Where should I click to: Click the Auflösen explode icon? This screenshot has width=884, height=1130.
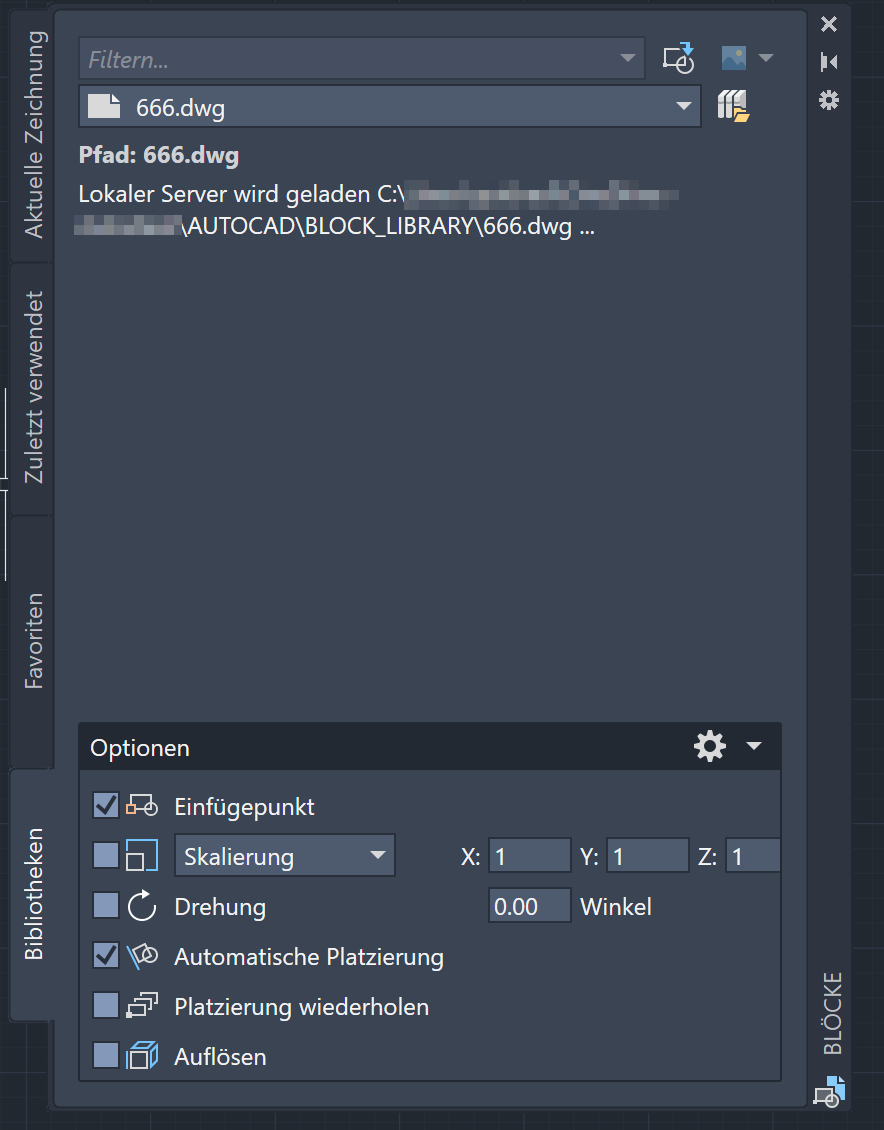point(140,1056)
